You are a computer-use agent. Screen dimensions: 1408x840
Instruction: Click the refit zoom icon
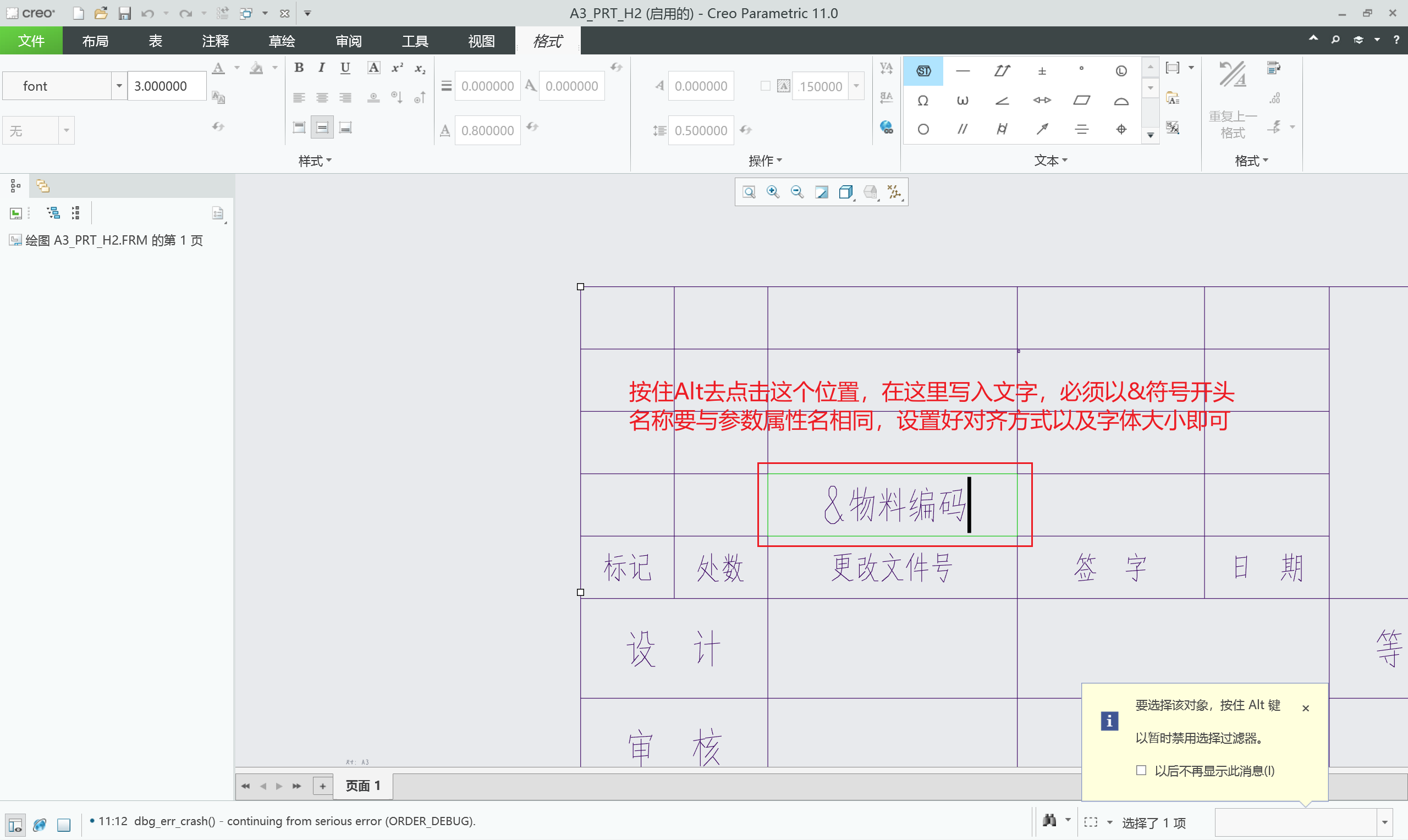[x=749, y=192]
